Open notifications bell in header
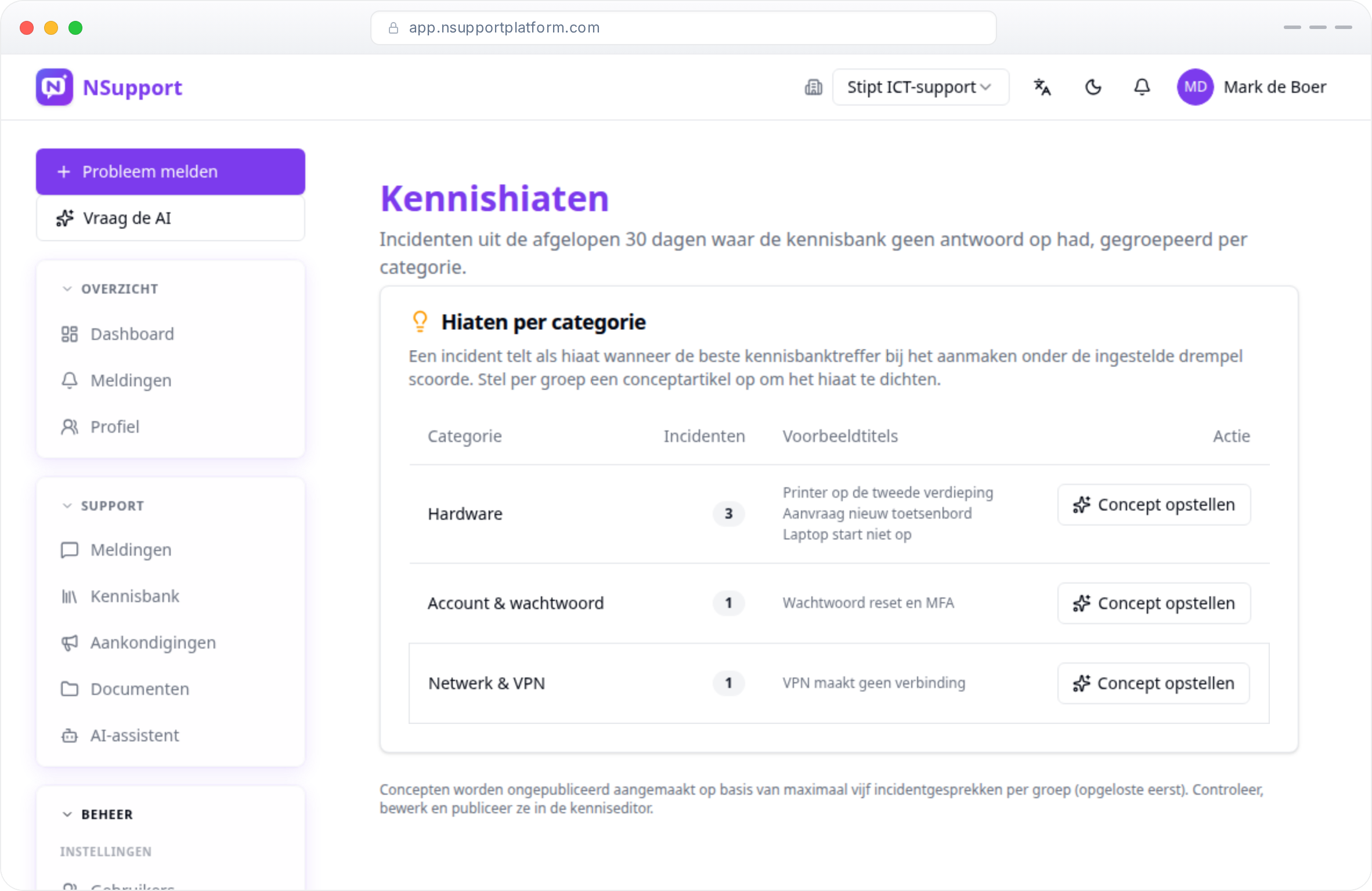Image resolution: width=1372 pixels, height=891 pixels. pos(1142,87)
